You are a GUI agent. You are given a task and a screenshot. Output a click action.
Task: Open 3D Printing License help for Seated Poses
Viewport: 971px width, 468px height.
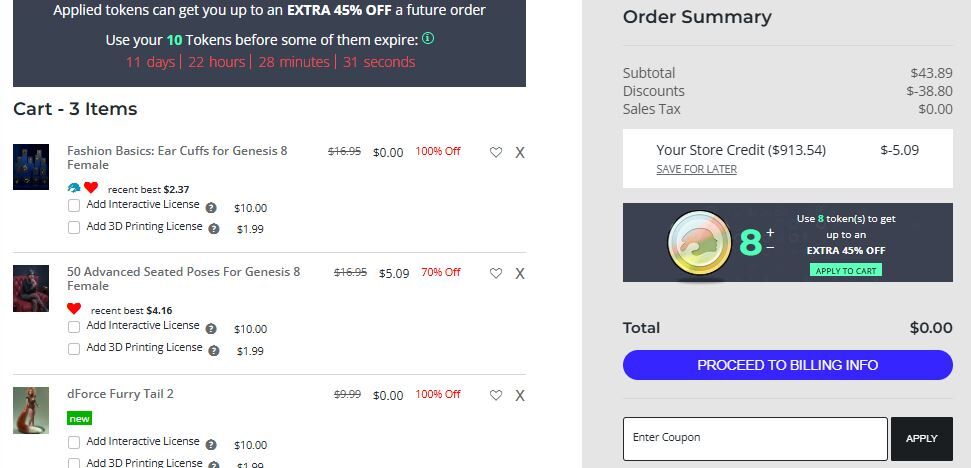[x=214, y=350]
